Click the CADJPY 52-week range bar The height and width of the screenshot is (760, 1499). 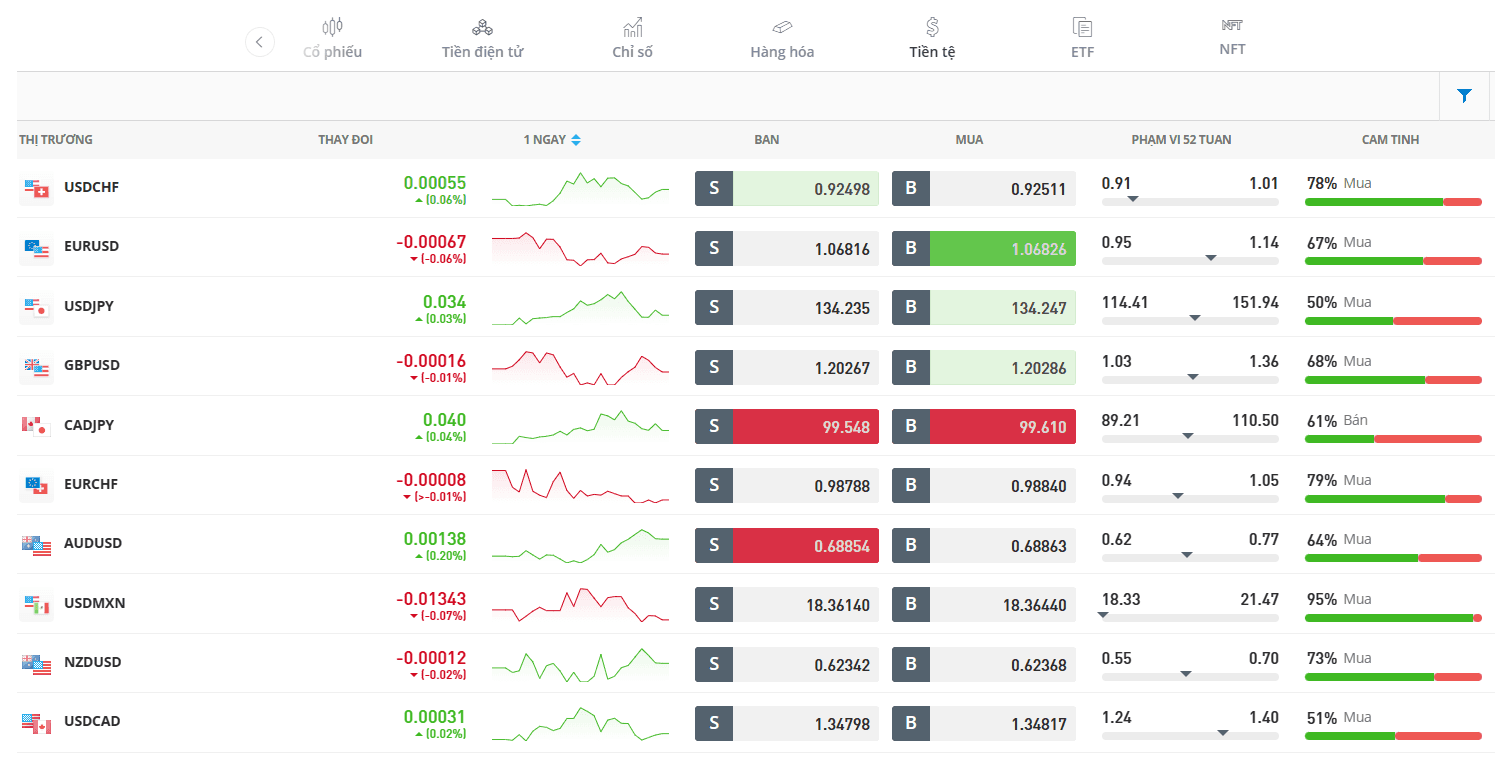1190,440
